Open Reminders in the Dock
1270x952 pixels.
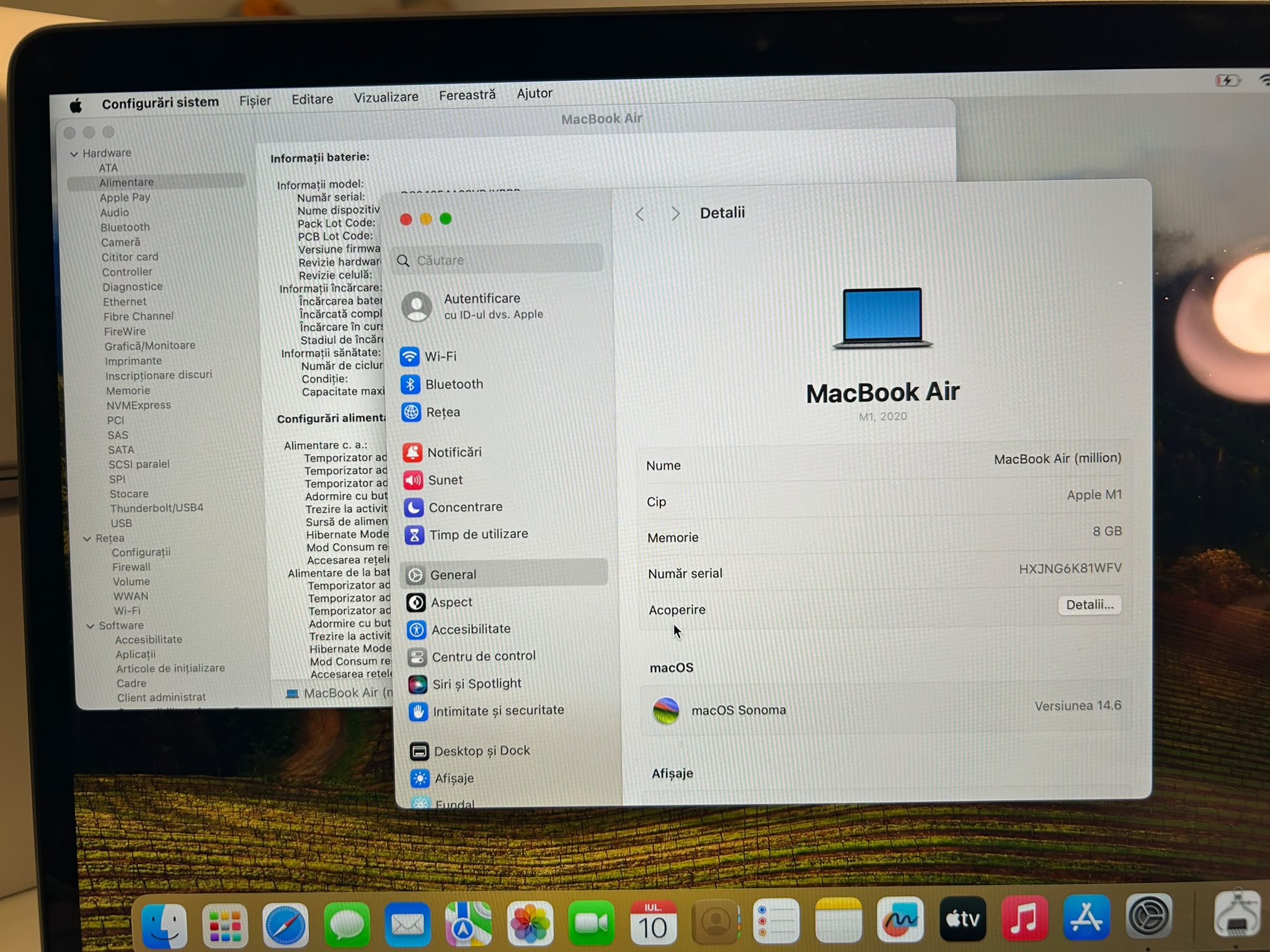tap(776, 921)
